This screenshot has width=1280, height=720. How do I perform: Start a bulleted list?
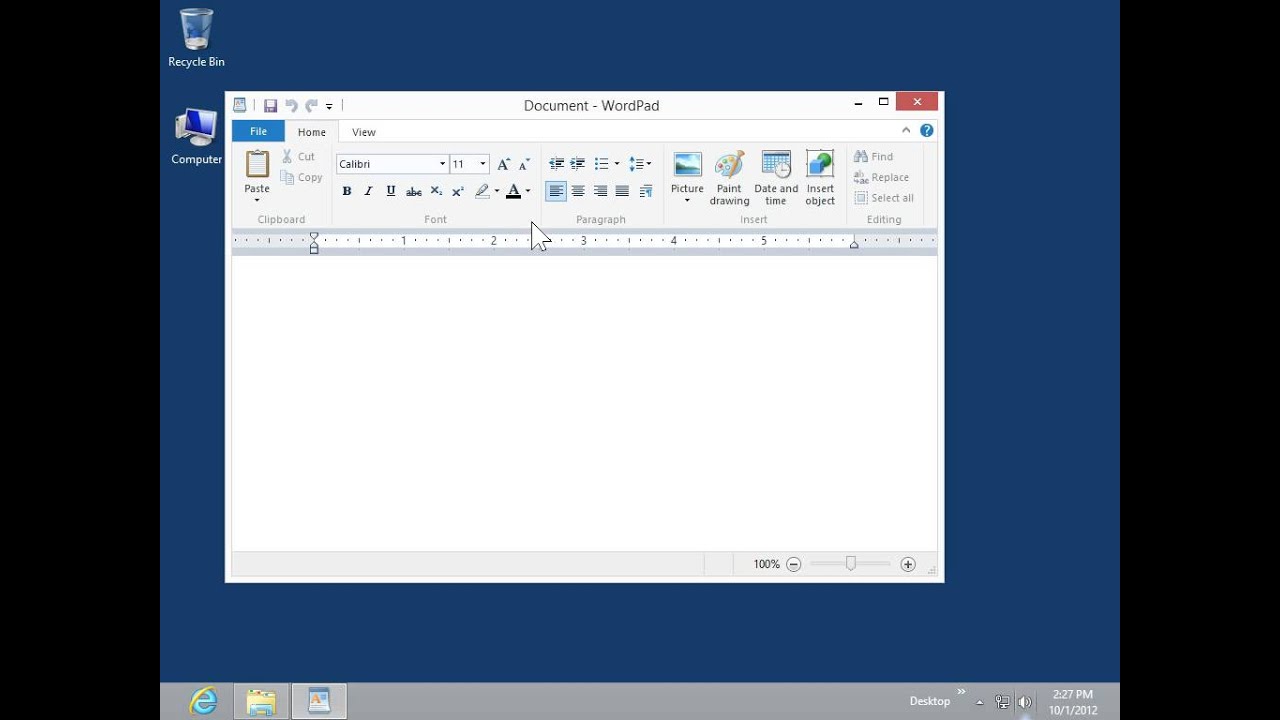click(x=601, y=164)
